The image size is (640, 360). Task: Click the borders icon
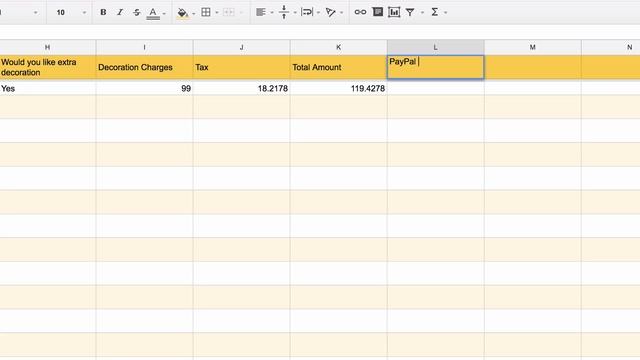pyautogui.click(x=206, y=12)
